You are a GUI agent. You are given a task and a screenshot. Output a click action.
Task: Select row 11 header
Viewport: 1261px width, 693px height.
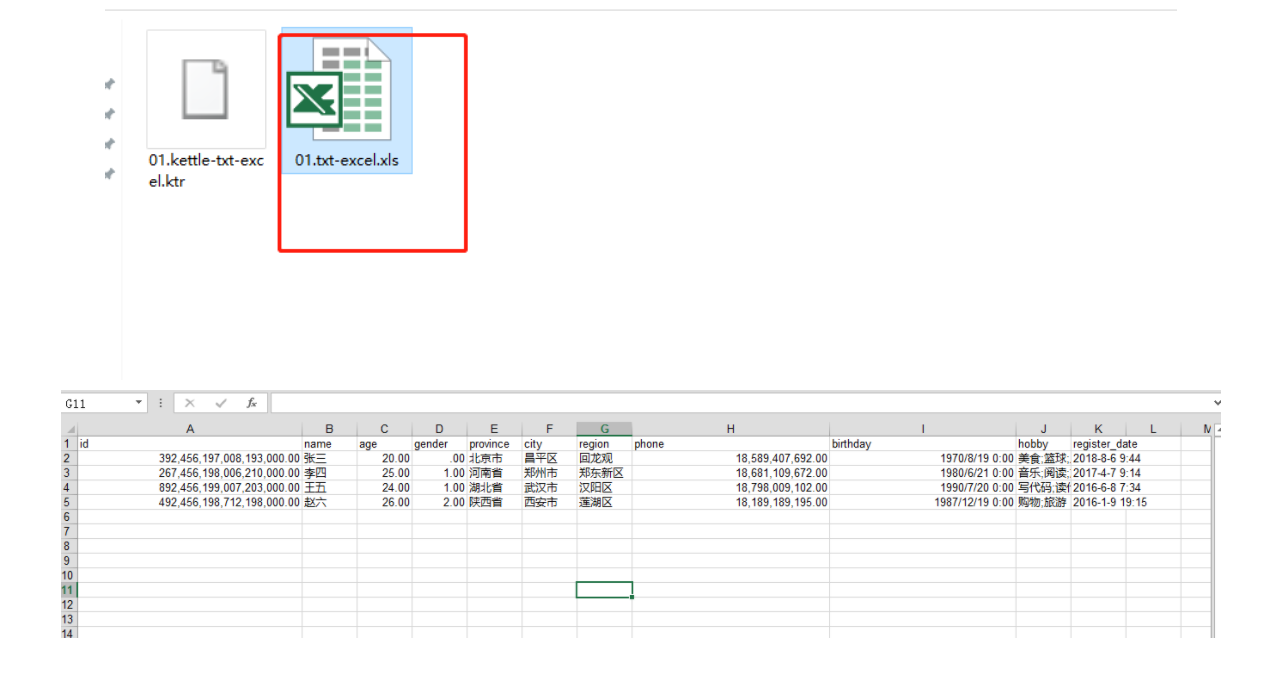coord(69,590)
